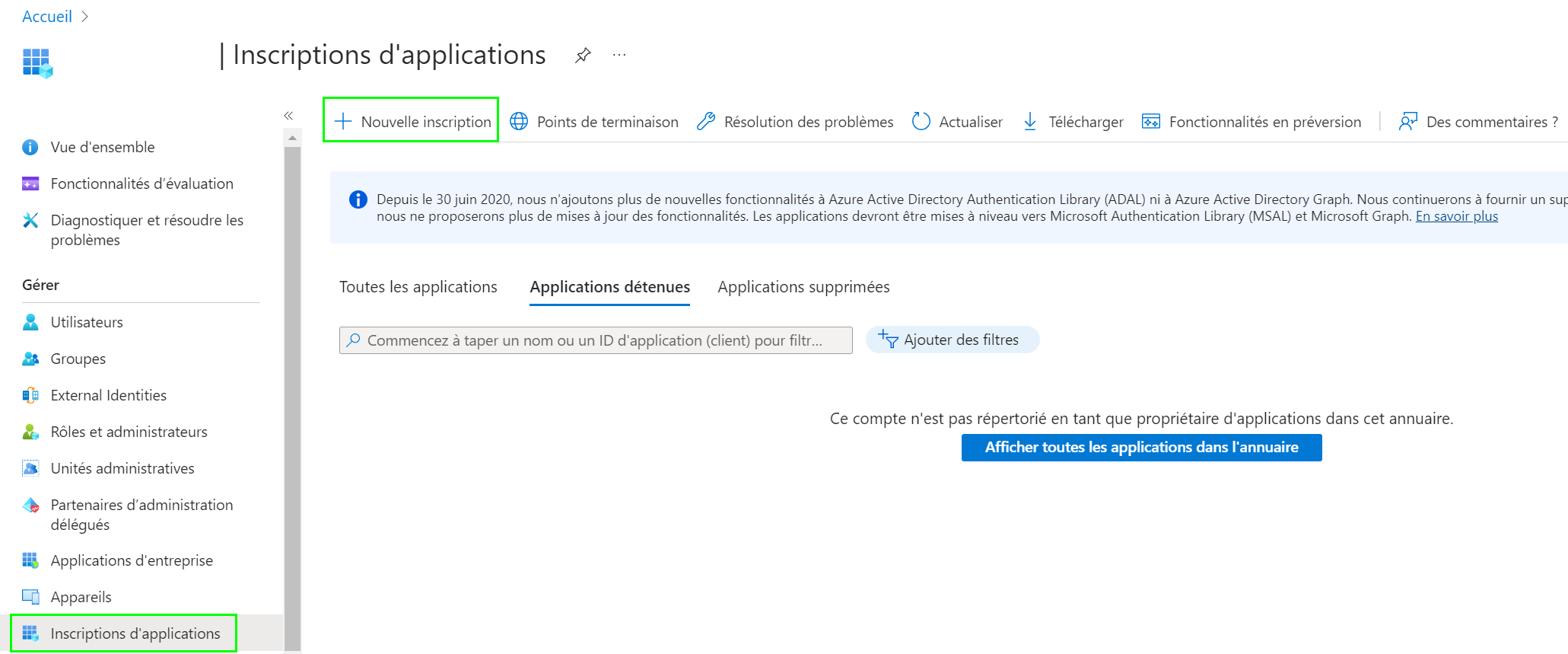Click the feedback person icon
The width and height of the screenshot is (1568, 654).
1408,122
